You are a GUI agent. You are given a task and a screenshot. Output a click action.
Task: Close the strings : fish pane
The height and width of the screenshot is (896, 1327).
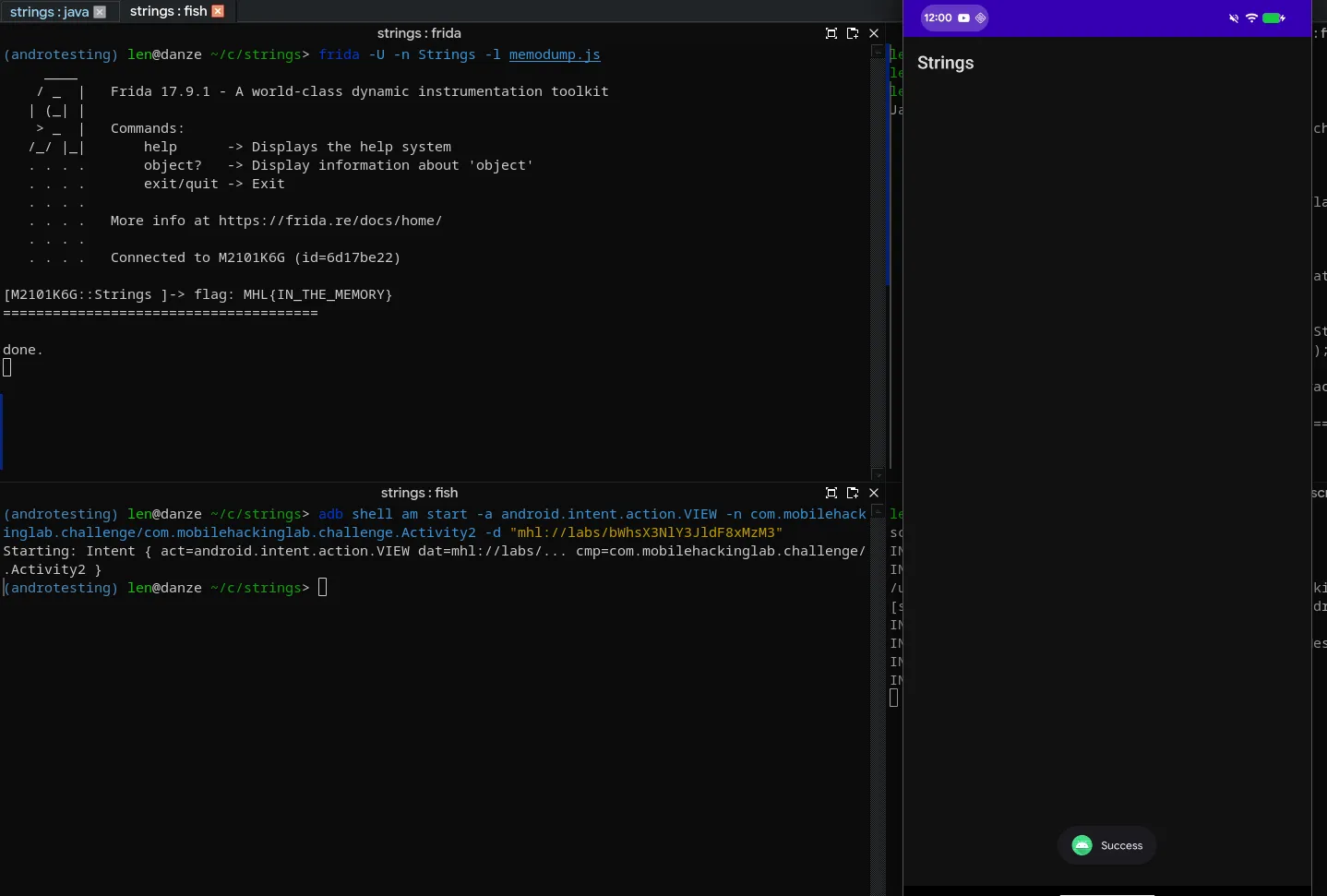coord(874,493)
